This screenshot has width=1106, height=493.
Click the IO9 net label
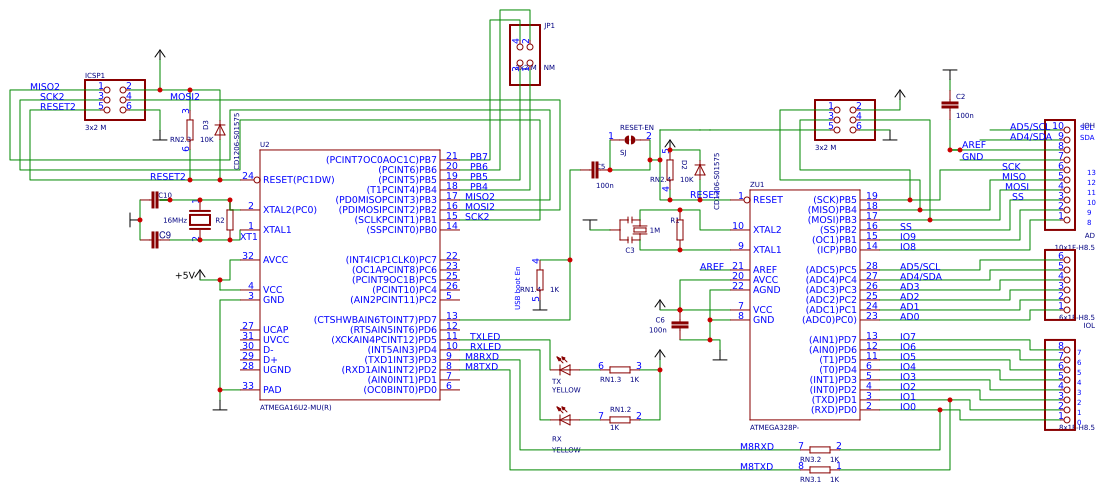coord(908,236)
